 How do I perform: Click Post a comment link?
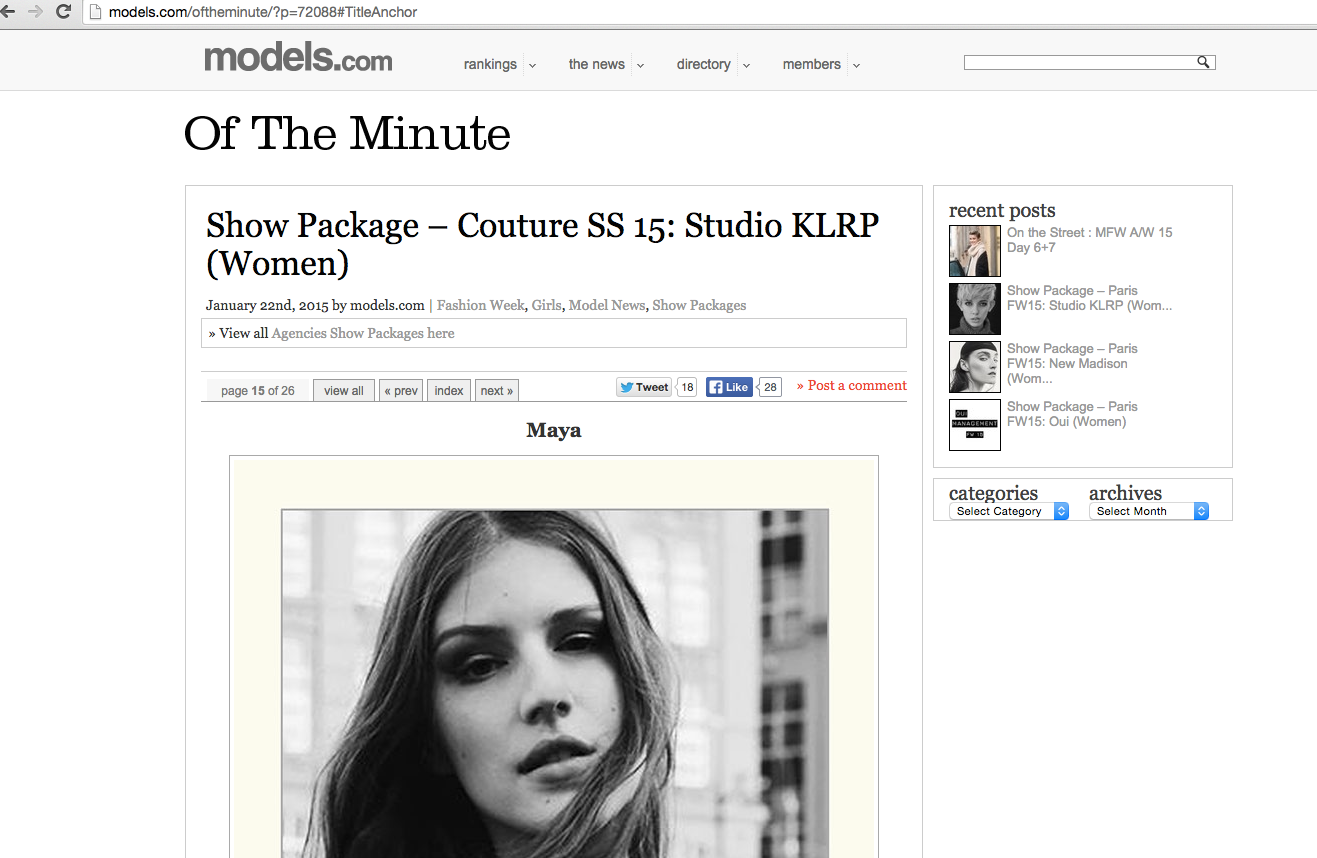coord(852,385)
